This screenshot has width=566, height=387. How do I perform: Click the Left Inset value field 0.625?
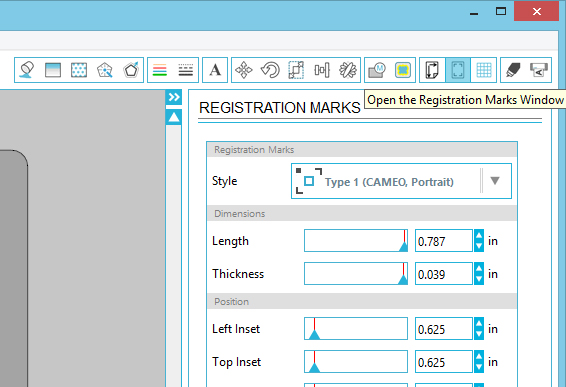point(444,329)
